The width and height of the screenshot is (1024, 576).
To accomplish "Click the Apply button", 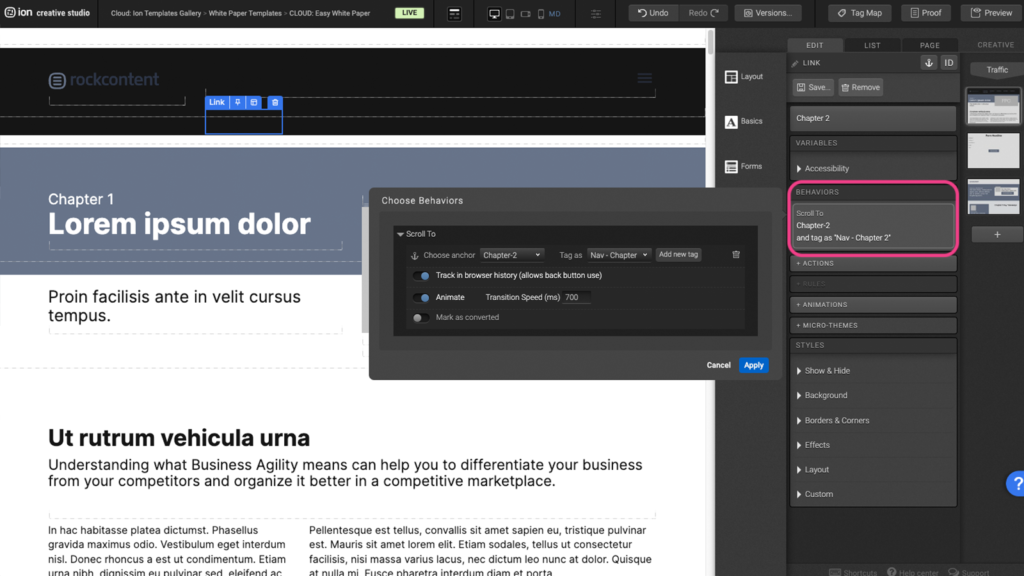I will tap(754, 365).
